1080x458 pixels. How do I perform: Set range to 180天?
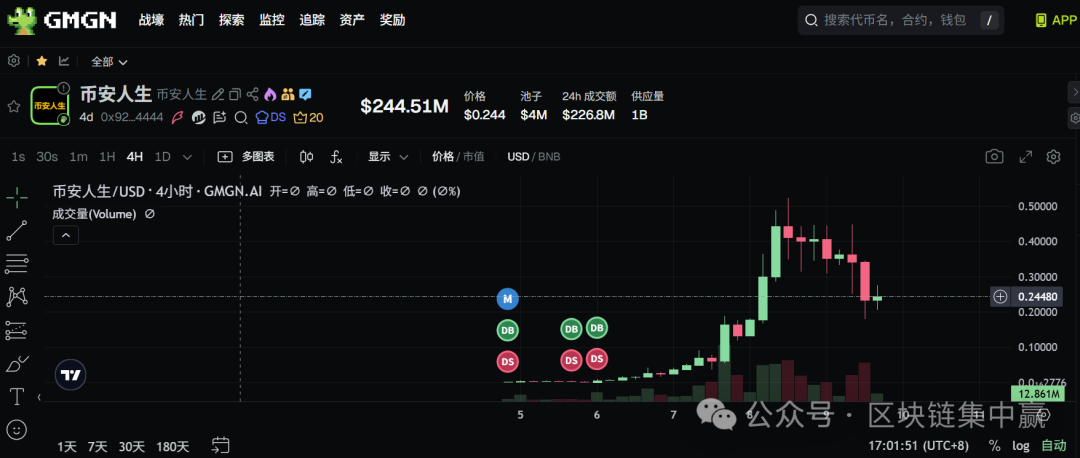pyautogui.click(x=173, y=446)
